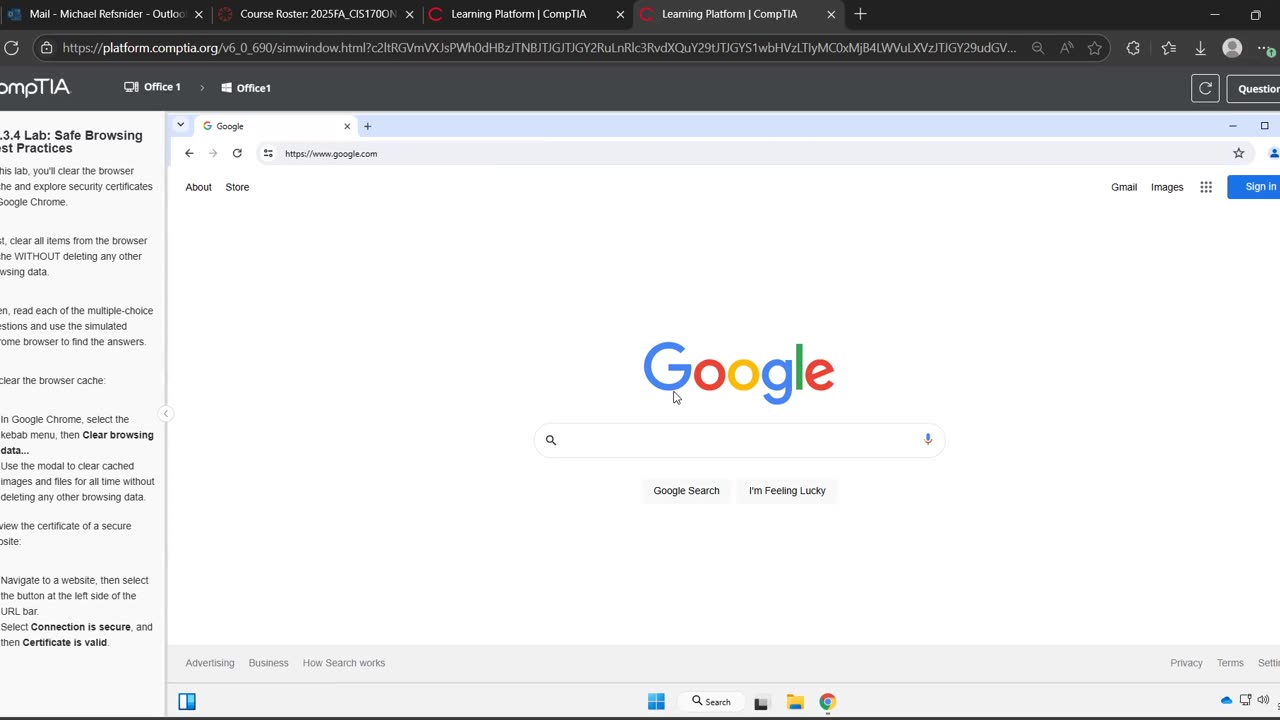Click the magnifier icon in Google search box
The width and height of the screenshot is (1280, 720).
coord(550,440)
